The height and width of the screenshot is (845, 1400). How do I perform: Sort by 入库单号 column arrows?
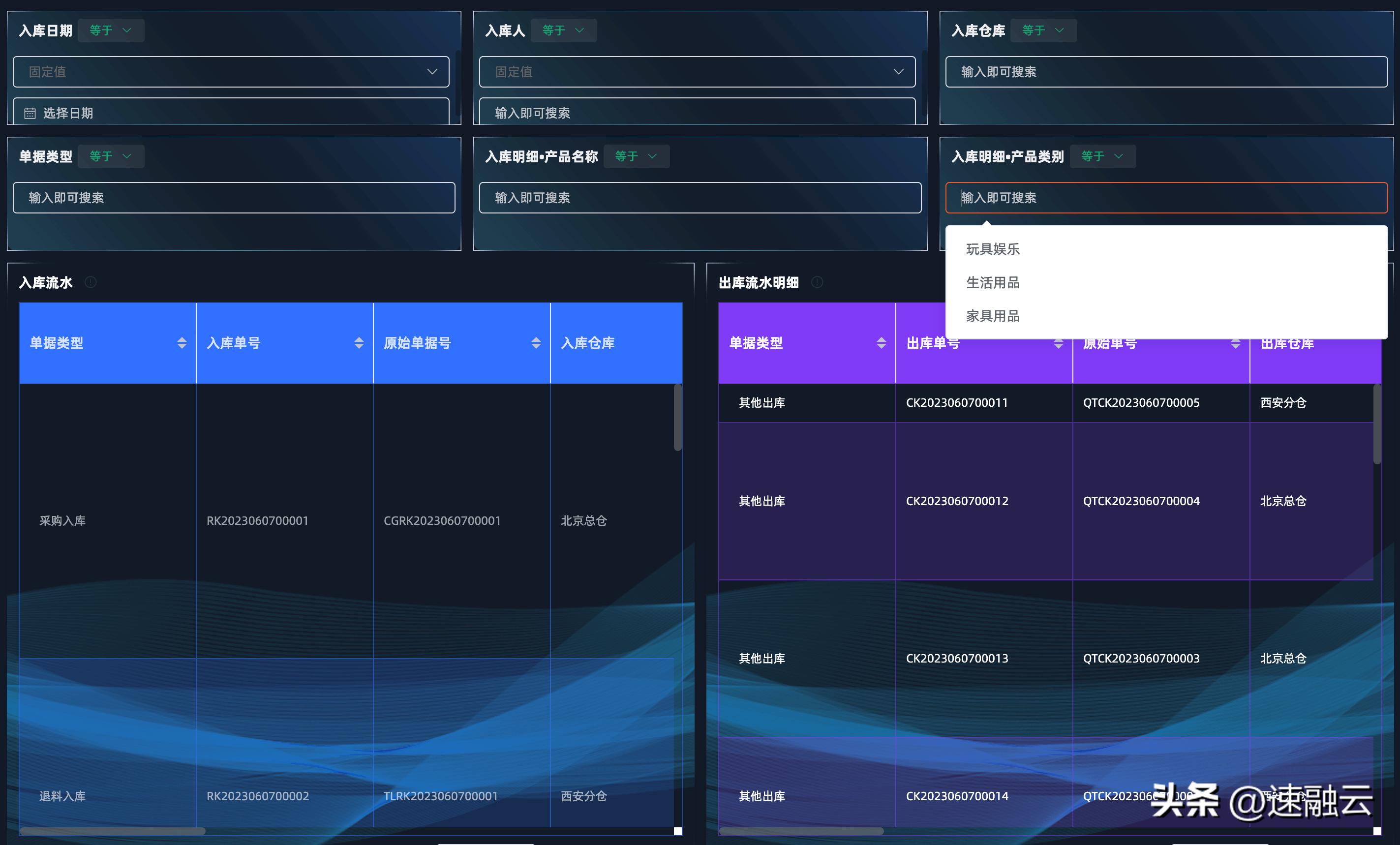tap(359, 343)
